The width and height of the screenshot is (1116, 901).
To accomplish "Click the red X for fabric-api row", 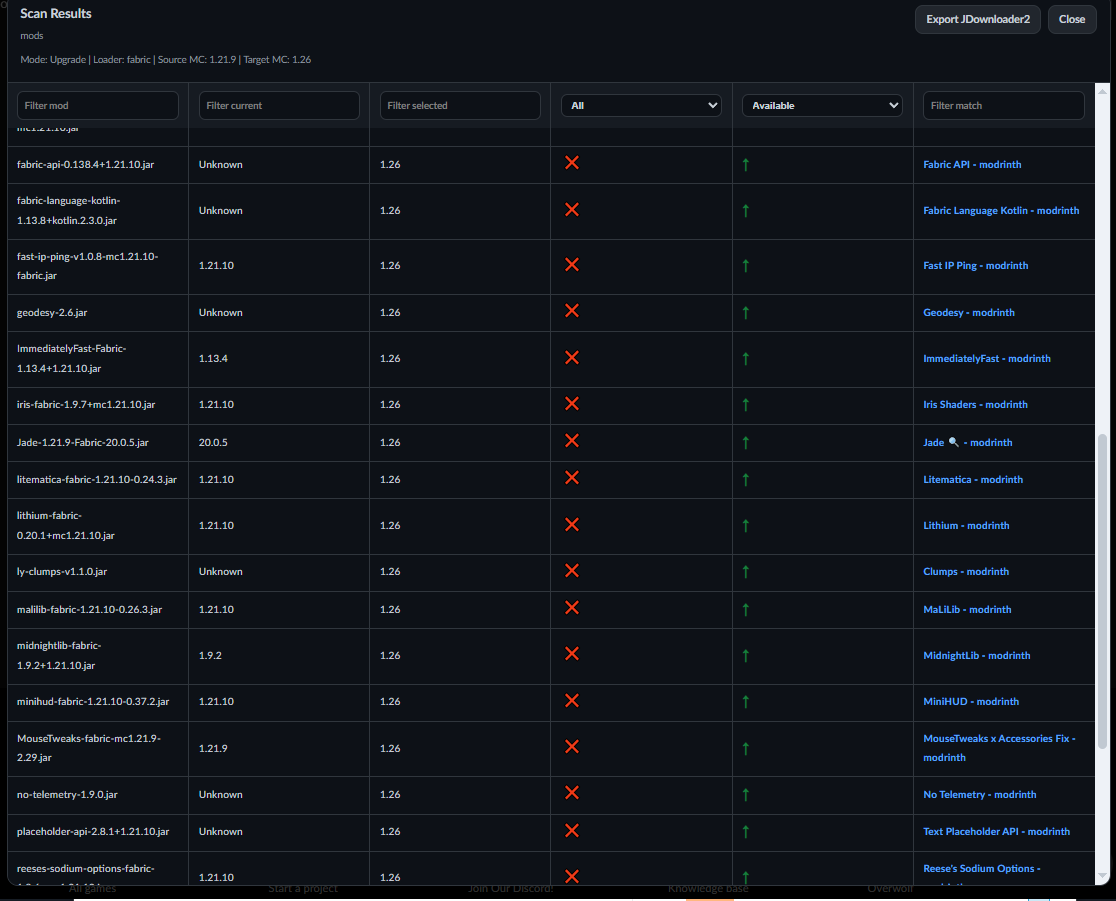I will click(572, 163).
